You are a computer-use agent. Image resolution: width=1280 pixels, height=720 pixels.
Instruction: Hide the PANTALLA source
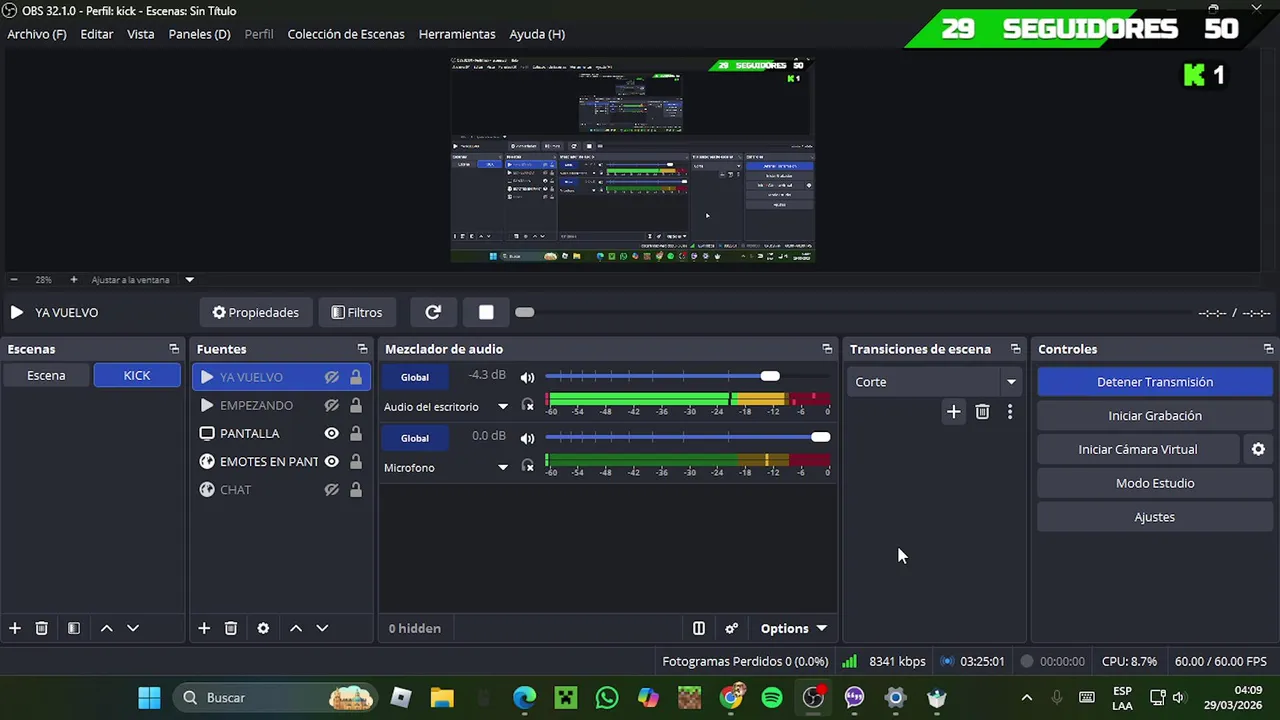tap(331, 433)
